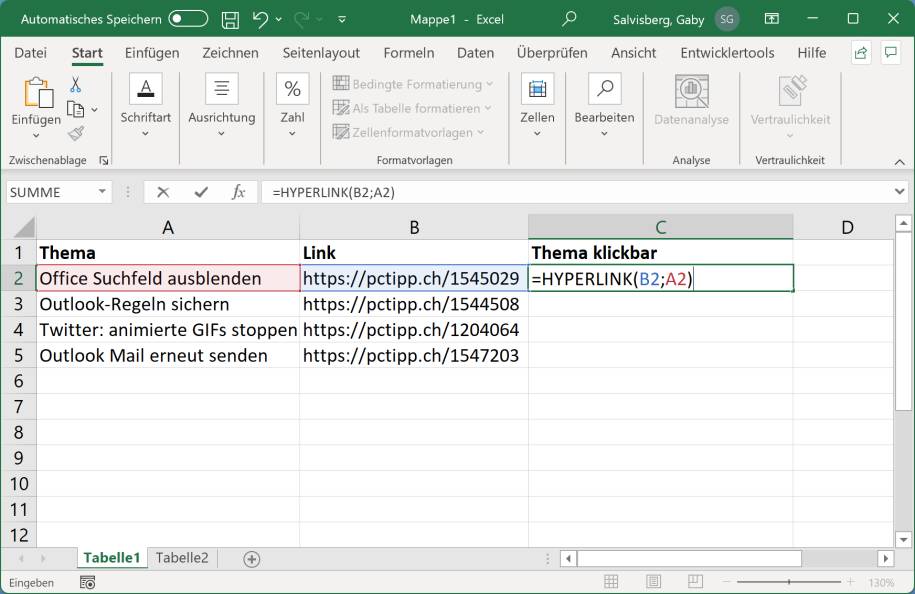The width and height of the screenshot is (915, 594).
Task: Switch to the Überprüfen tab
Action: 551,53
